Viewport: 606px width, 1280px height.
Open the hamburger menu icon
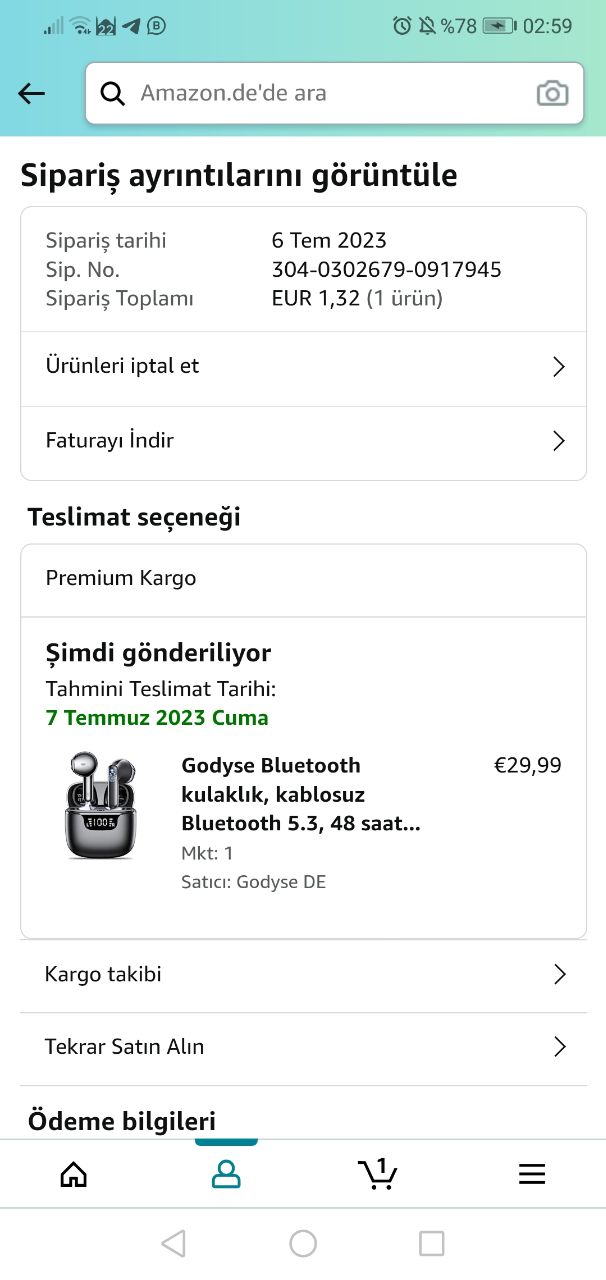pyautogui.click(x=532, y=1174)
